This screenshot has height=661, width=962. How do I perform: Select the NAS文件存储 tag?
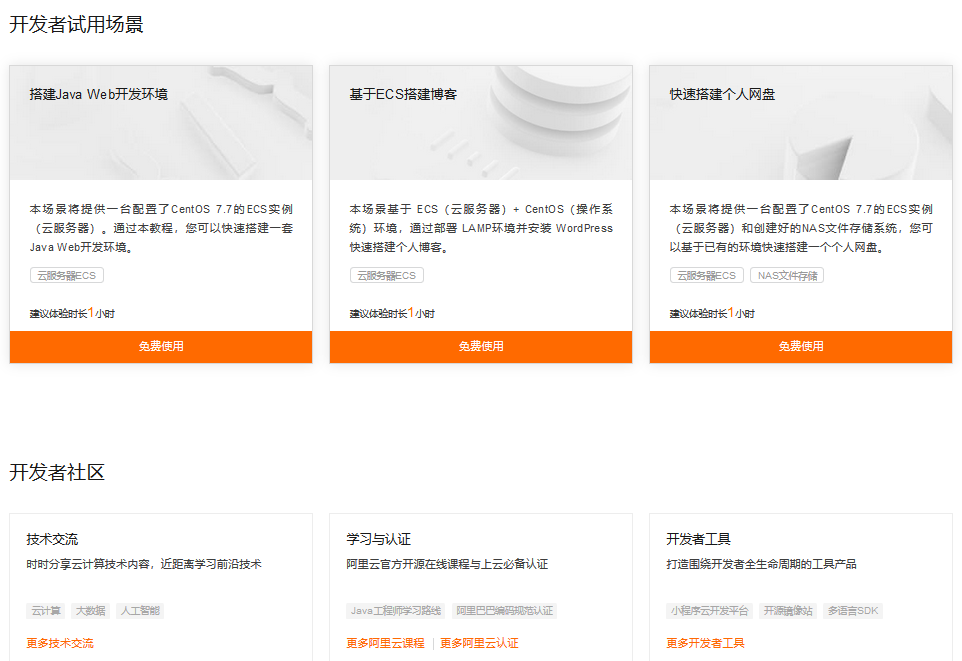click(787, 276)
